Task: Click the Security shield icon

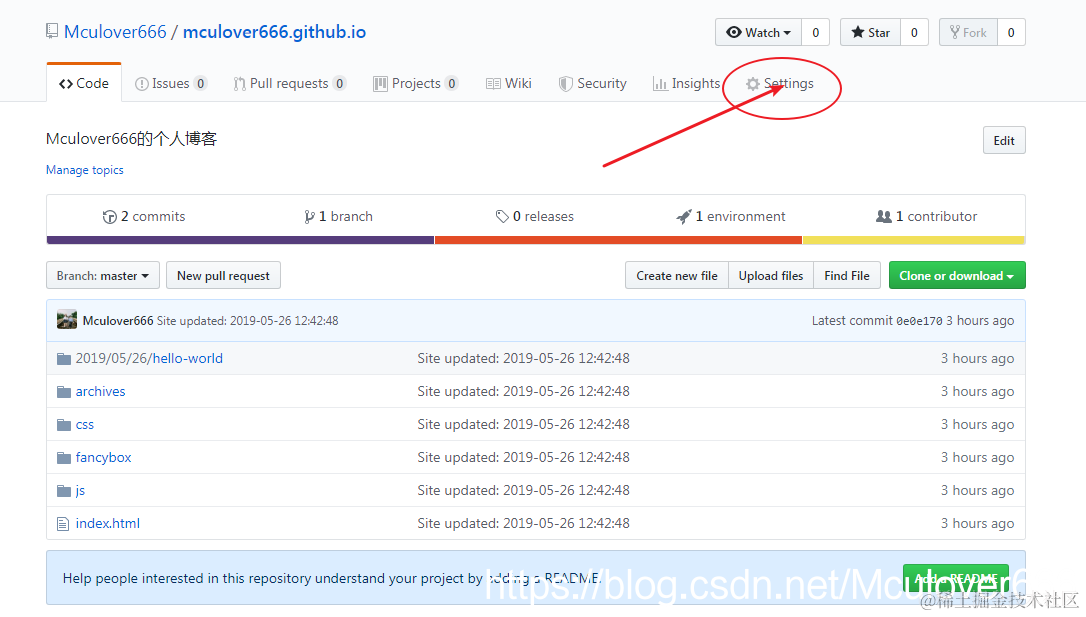Action: point(565,84)
